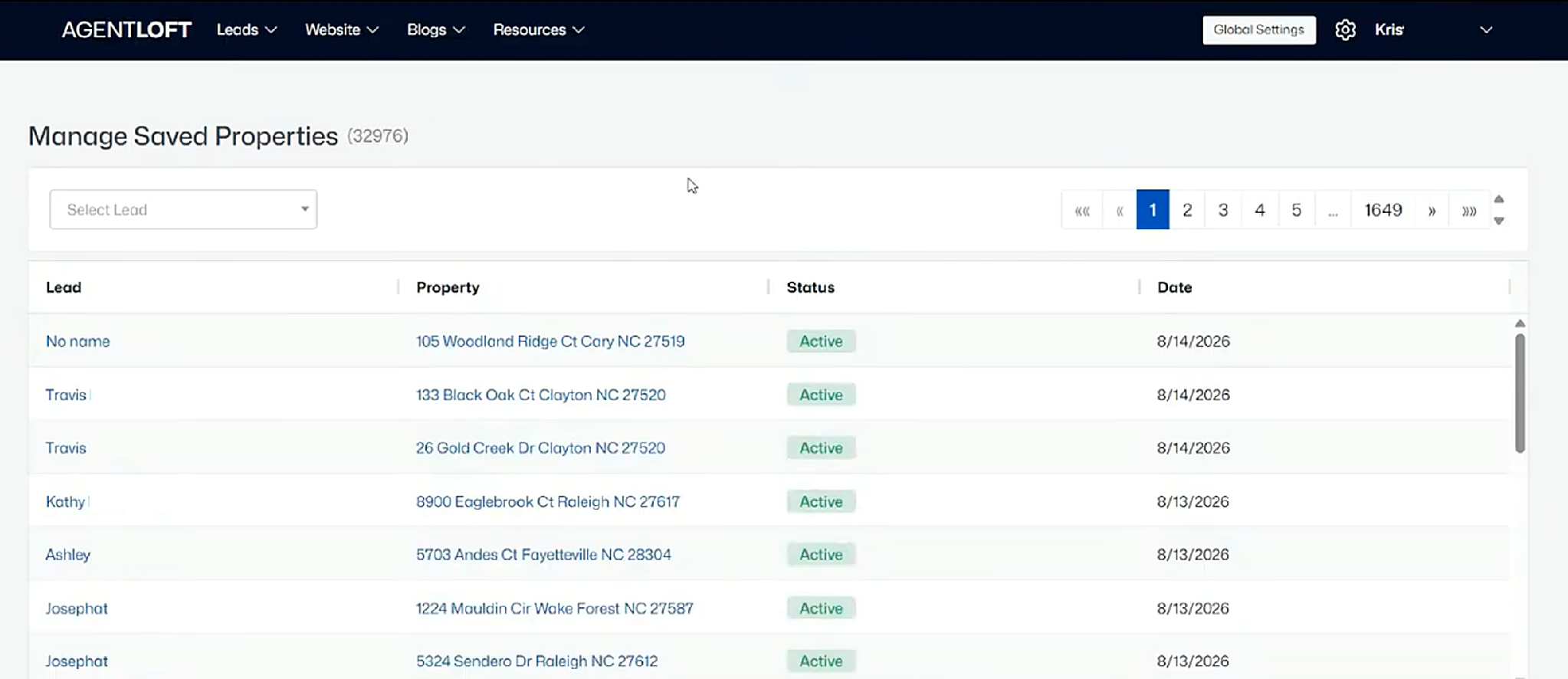Sort by the Lead column header
Viewport: 1568px width, 679px height.
(x=64, y=287)
